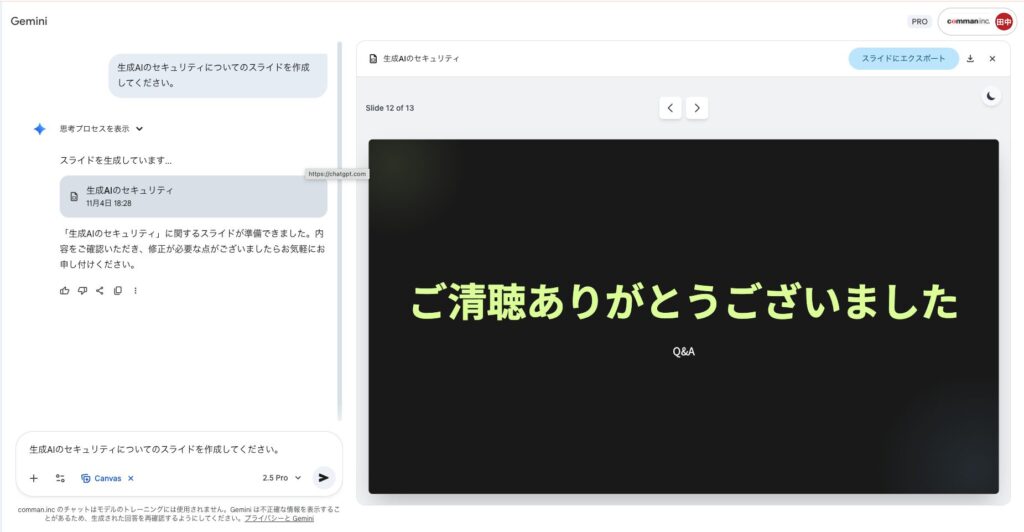Go to the next slide
Image resolution: width=1024 pixels, height=532 pixels.
click(x=697, y=108)
